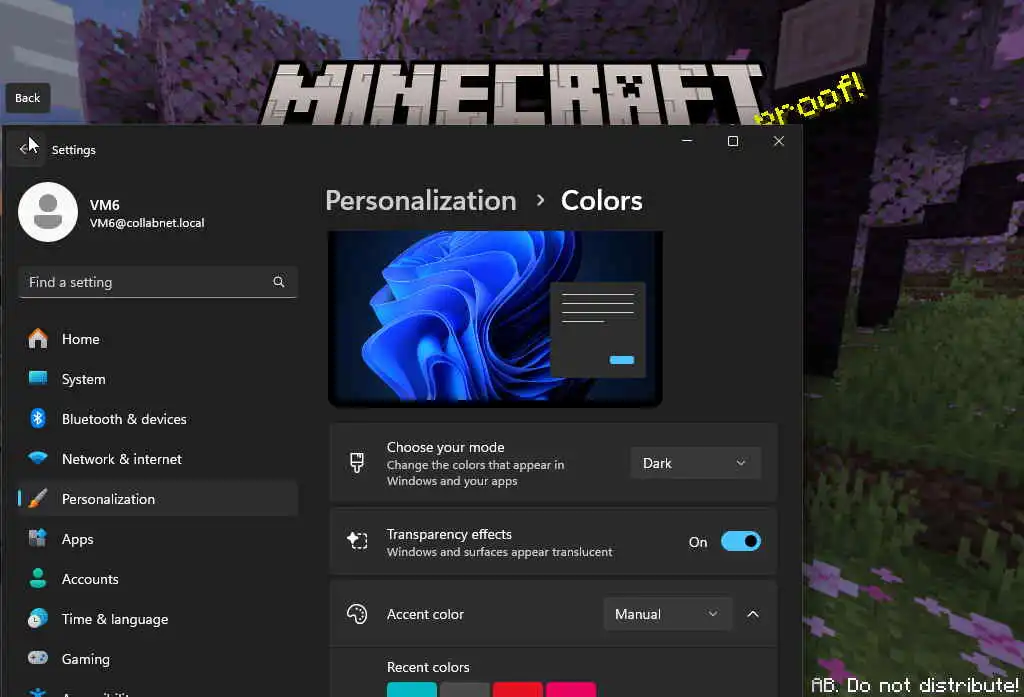Click the Minecraft Back button
Viewport: 1024px width, 697px height.
point(27,98)
